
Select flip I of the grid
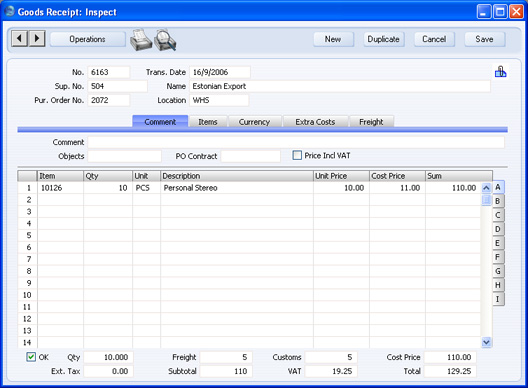(498, 299)
